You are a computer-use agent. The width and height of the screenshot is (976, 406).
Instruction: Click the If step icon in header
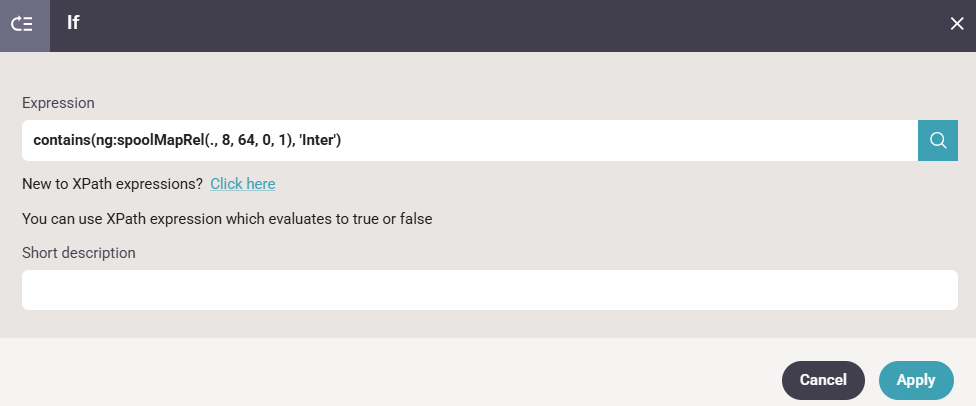[22, 25]
